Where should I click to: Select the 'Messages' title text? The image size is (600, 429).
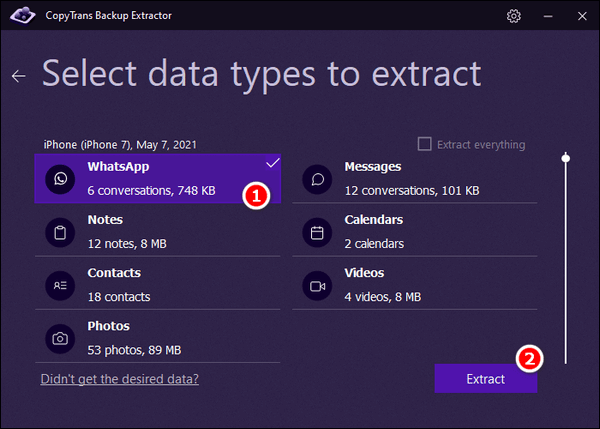[x=373, y=167]
